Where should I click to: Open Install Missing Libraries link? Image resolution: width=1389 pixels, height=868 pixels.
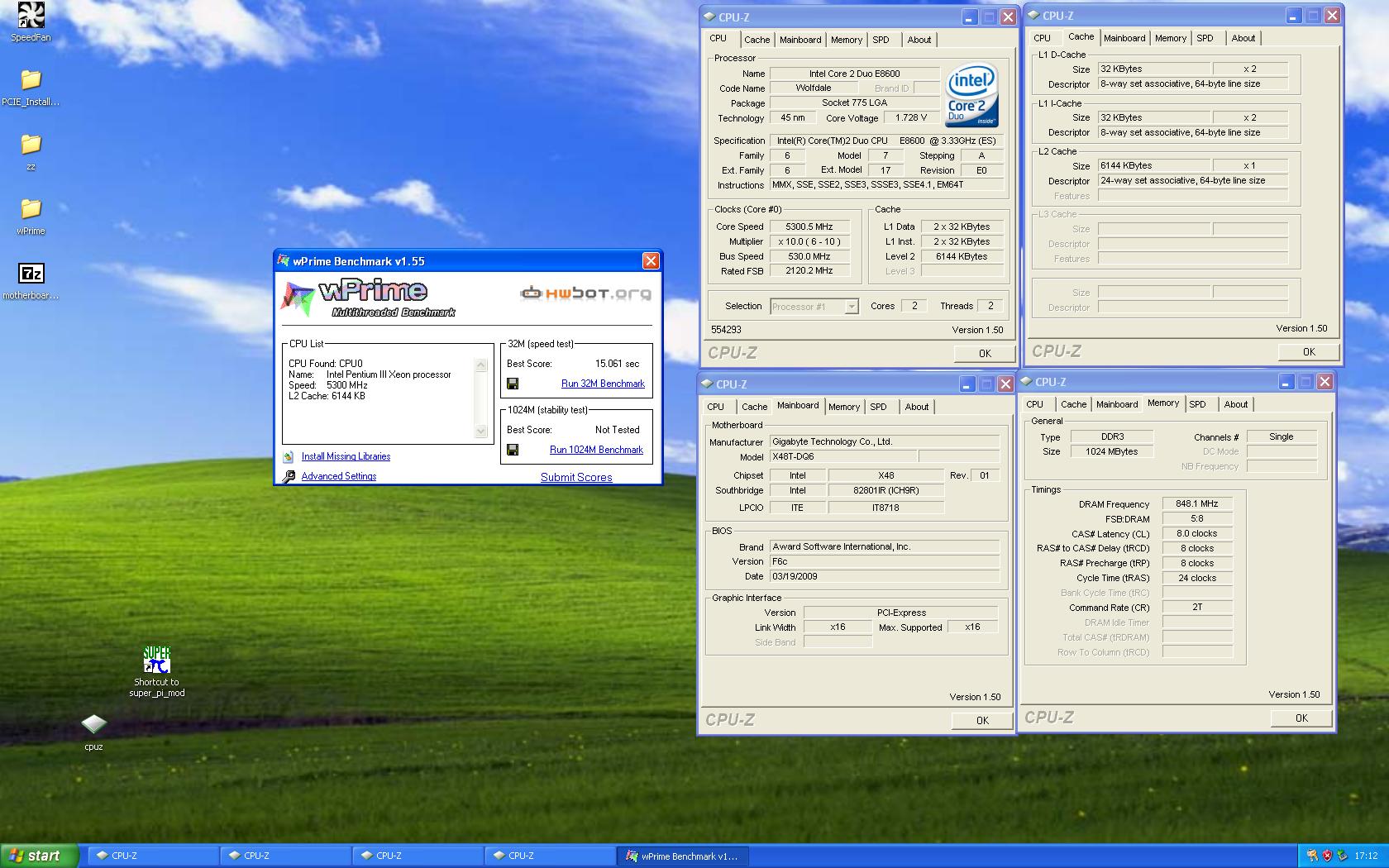pos(346,456)
